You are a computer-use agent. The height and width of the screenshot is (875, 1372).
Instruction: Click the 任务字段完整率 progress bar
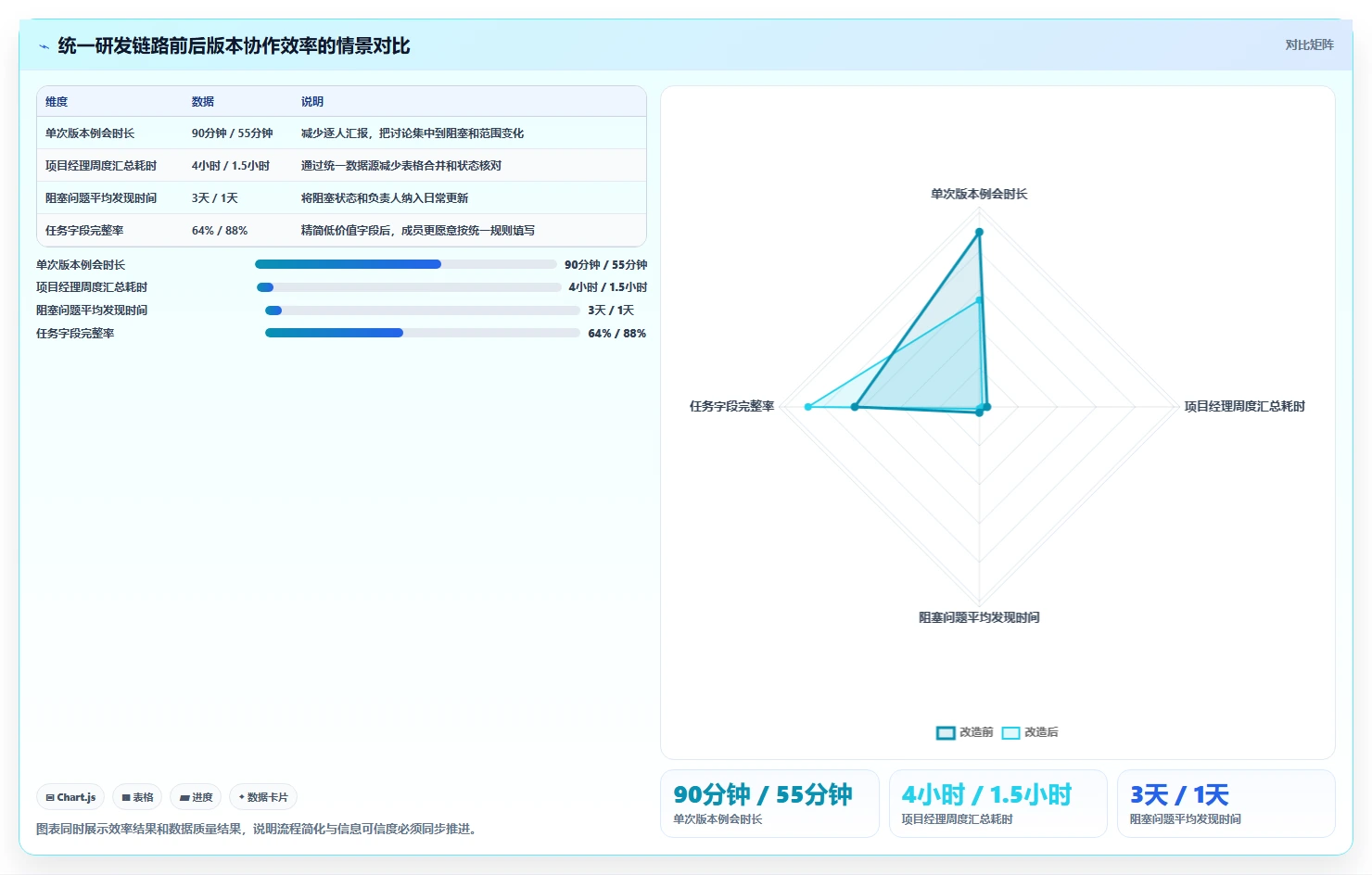[x=423, y=333]
